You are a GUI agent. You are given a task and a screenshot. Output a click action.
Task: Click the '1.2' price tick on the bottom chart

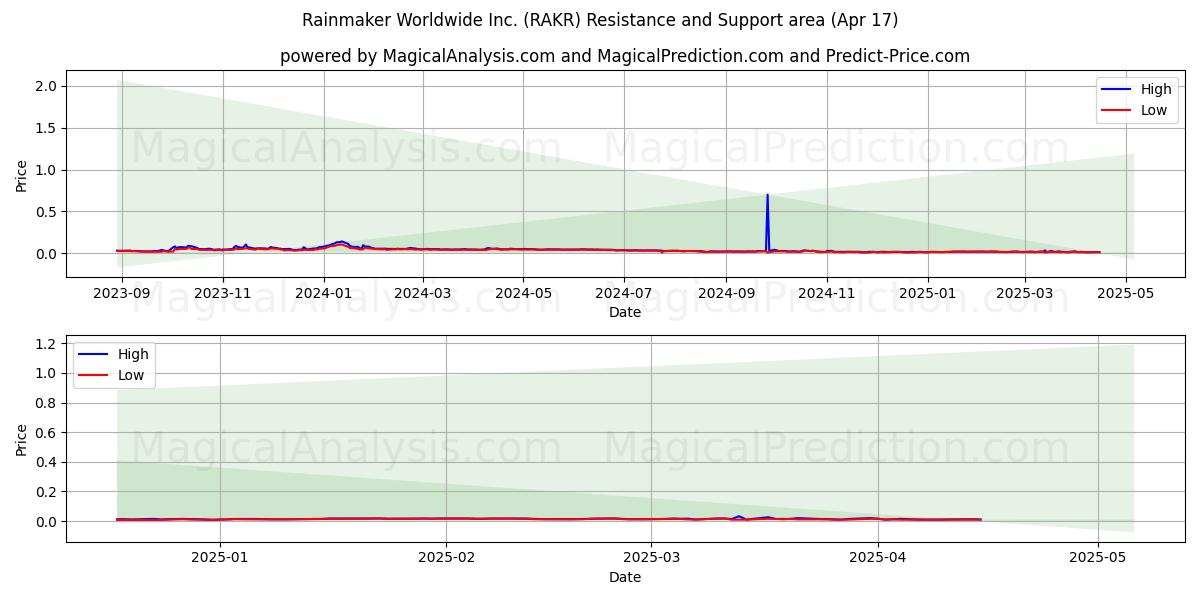coord(48,344)
